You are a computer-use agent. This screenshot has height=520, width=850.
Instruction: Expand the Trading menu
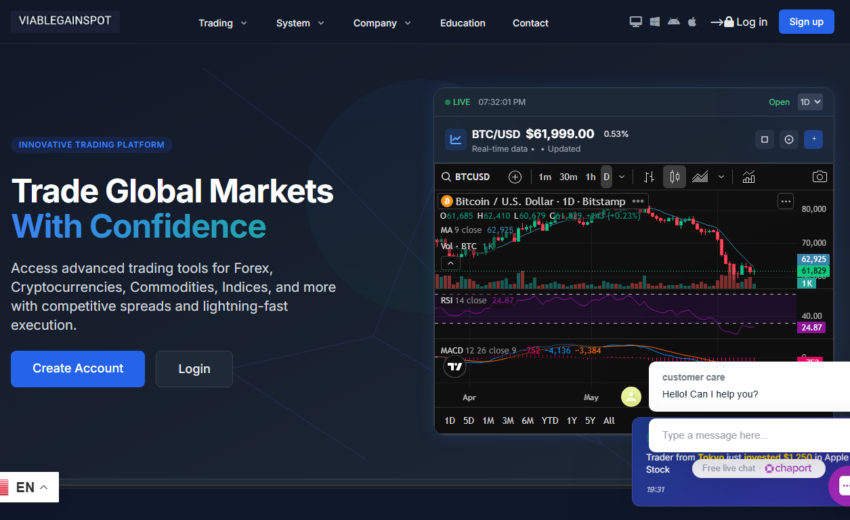222,23
